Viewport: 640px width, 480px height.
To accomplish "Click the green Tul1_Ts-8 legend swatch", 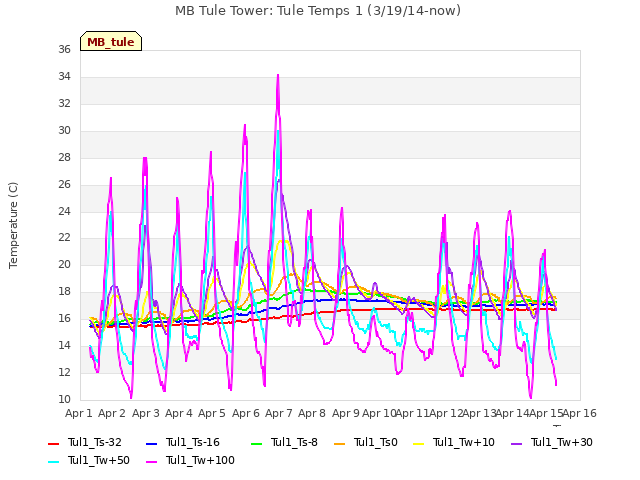I will coord(256,443).
